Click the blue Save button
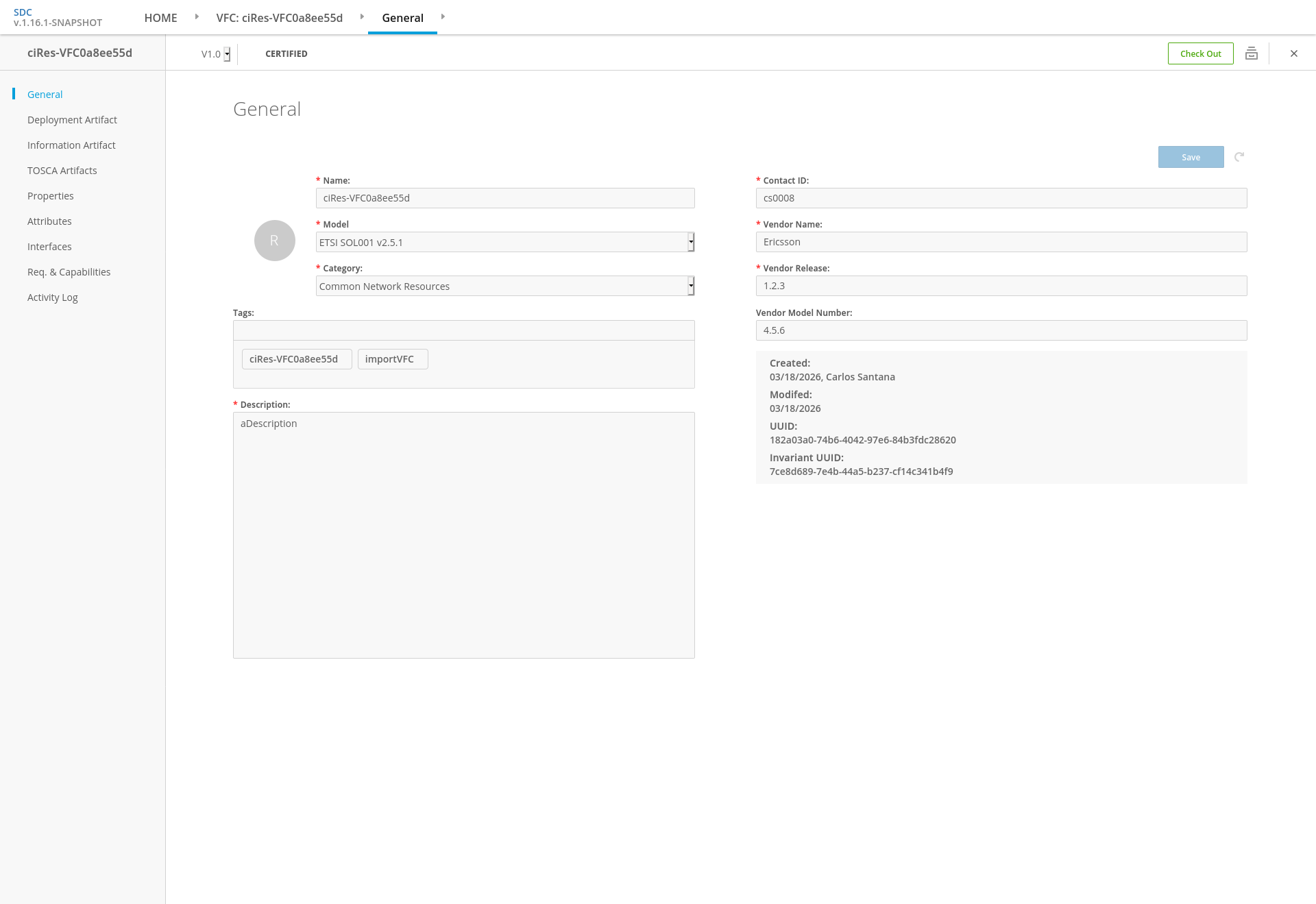Screen dimensions: 1316x904 pyautogui.click(x=1191, y=157)
